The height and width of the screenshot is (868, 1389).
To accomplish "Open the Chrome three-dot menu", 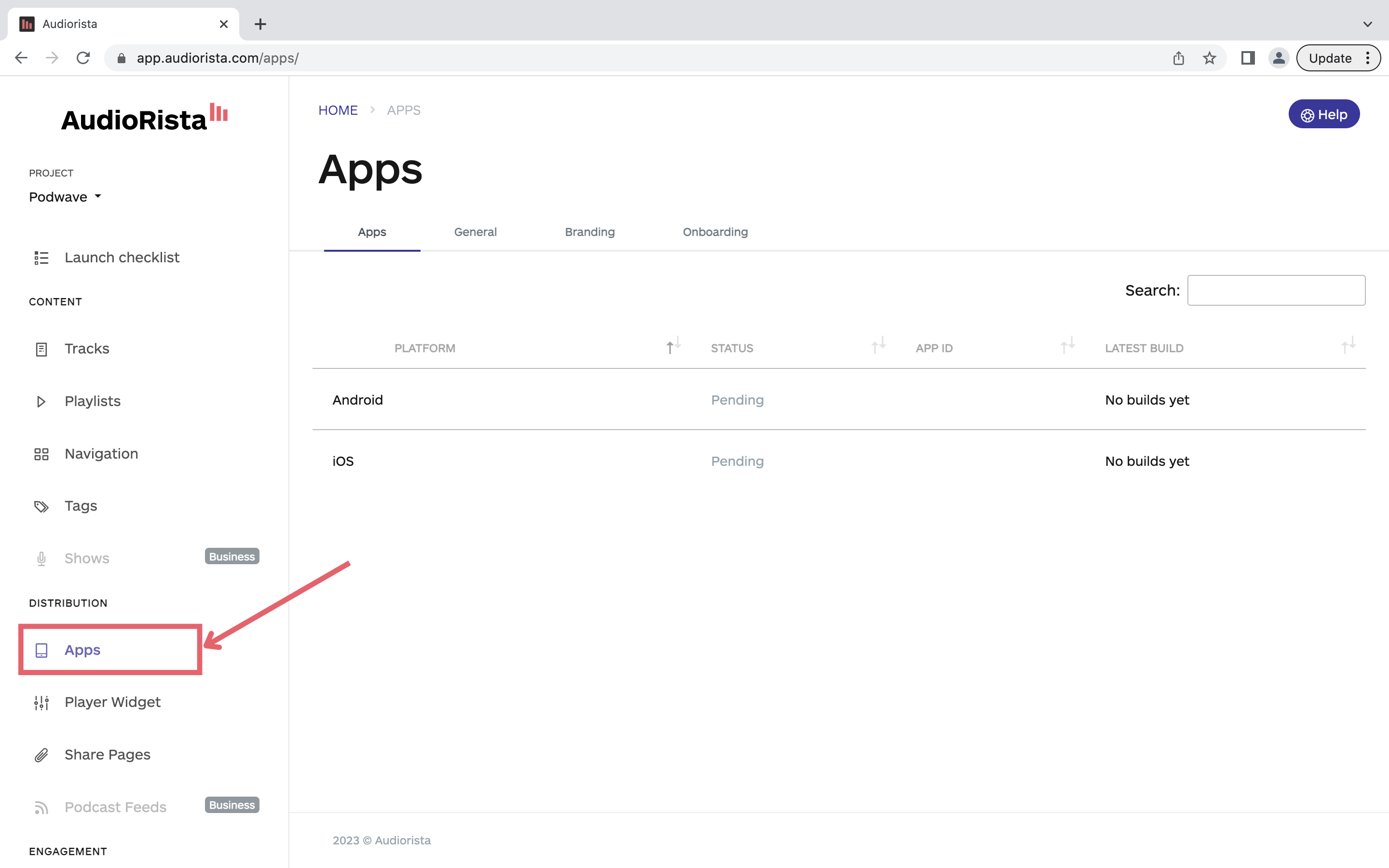I will (1368, 58).
